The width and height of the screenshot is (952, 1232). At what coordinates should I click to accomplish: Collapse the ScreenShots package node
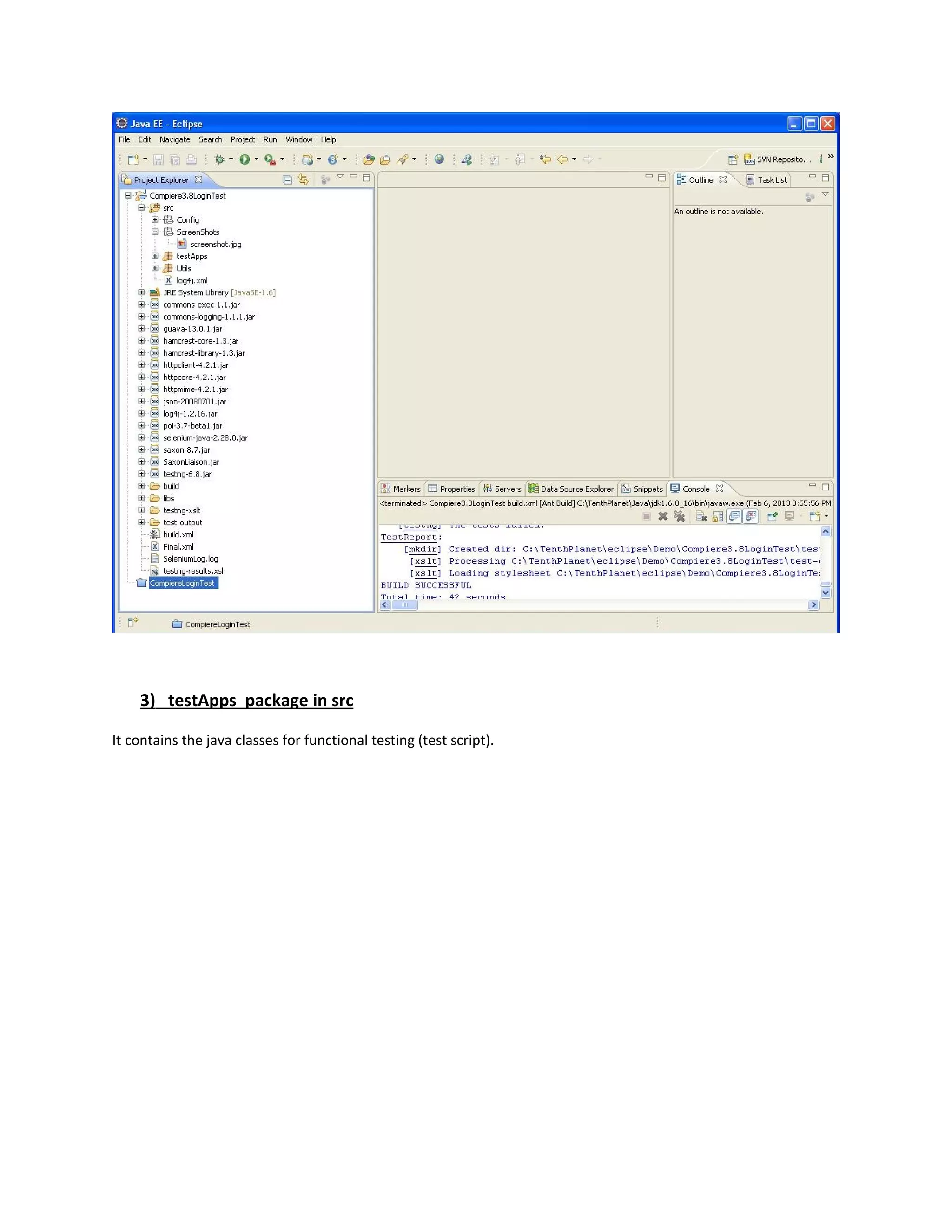coord(155,232)
